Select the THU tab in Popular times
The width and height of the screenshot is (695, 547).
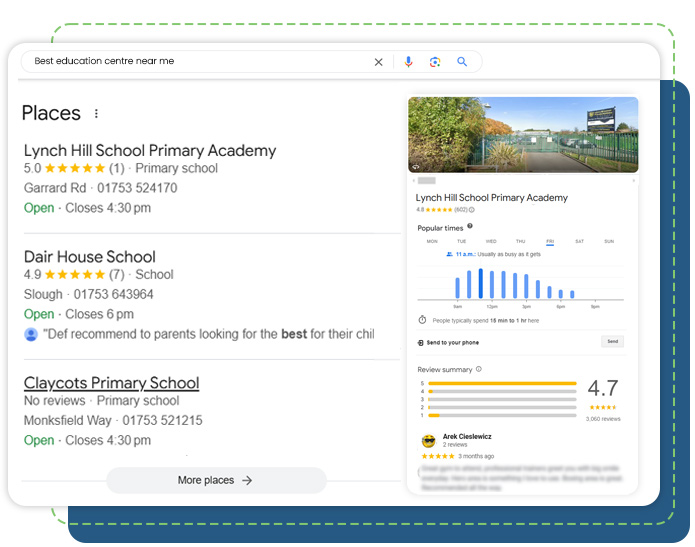520,242
